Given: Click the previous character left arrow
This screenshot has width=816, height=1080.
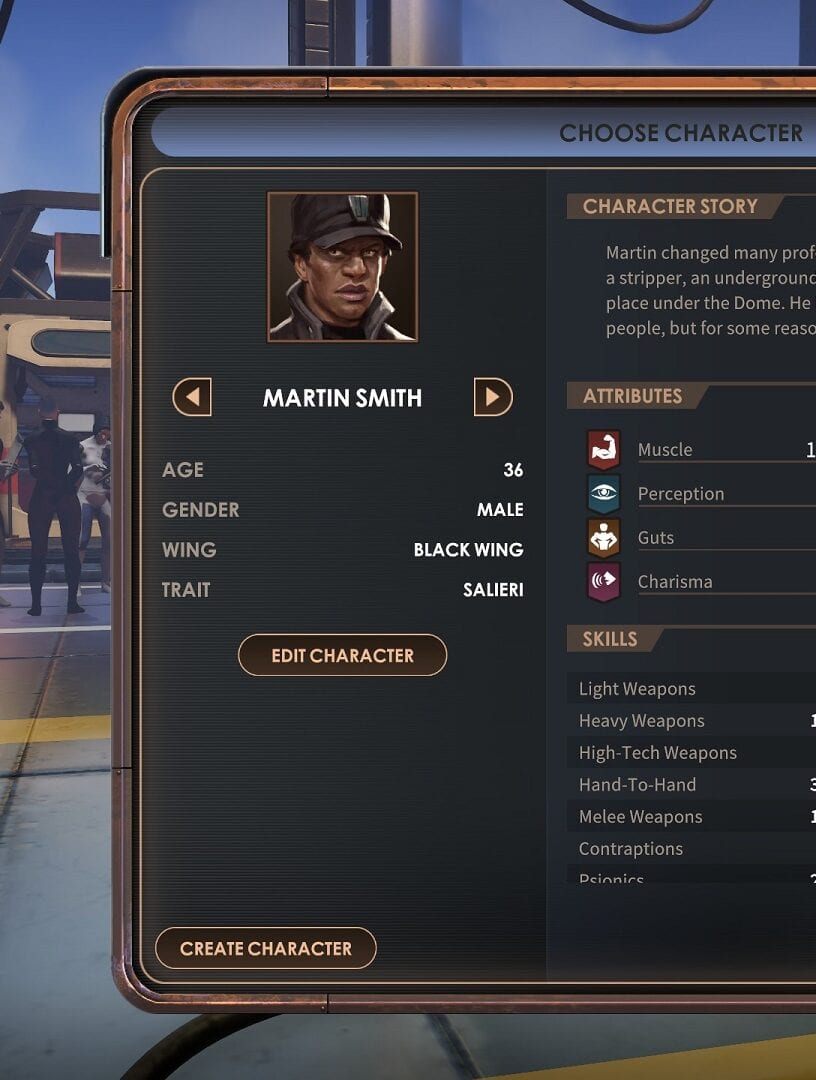Looking at the screenshot, I should (x=192, y=397).
